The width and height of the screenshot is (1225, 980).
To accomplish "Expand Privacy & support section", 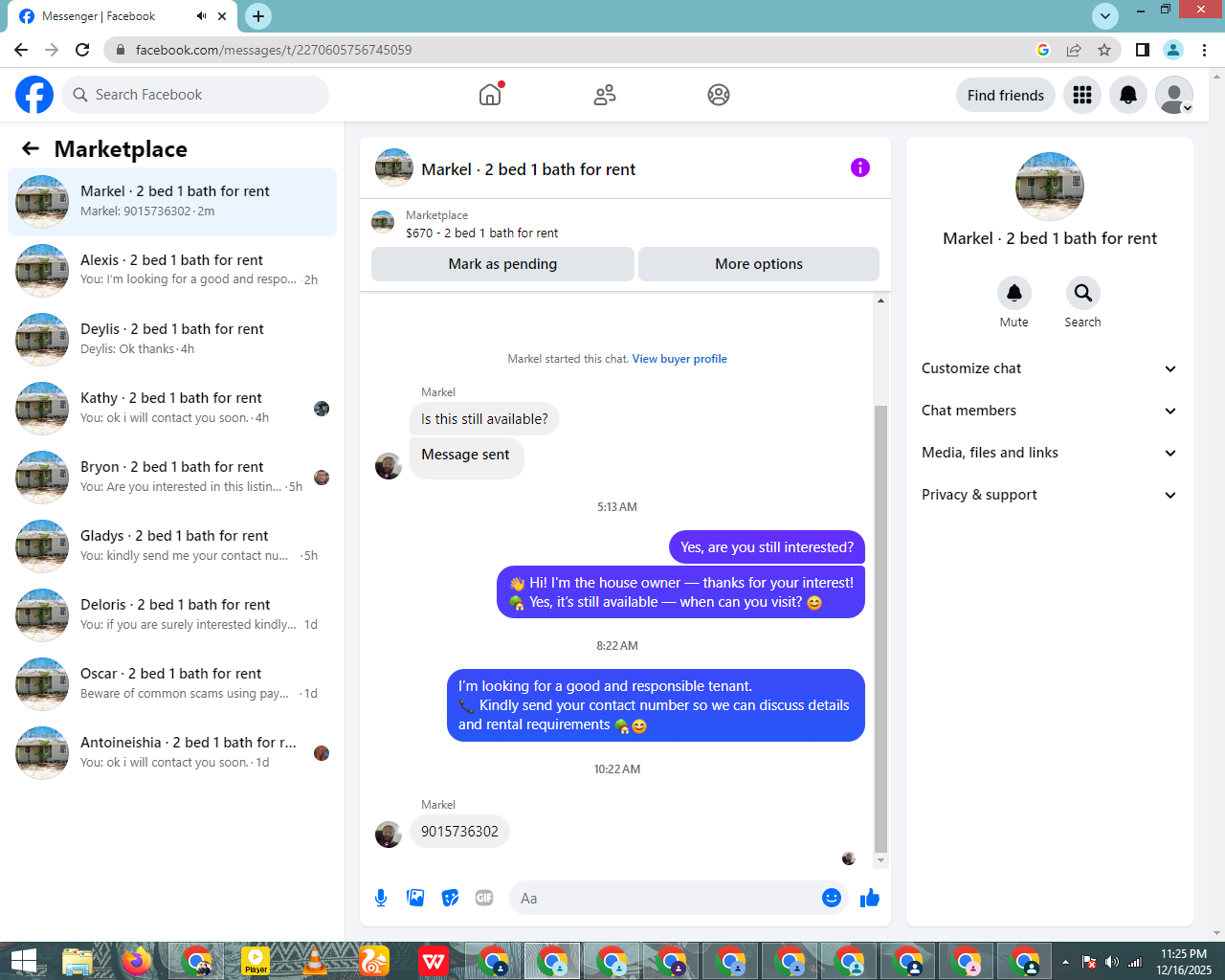I will point(1049,495).
